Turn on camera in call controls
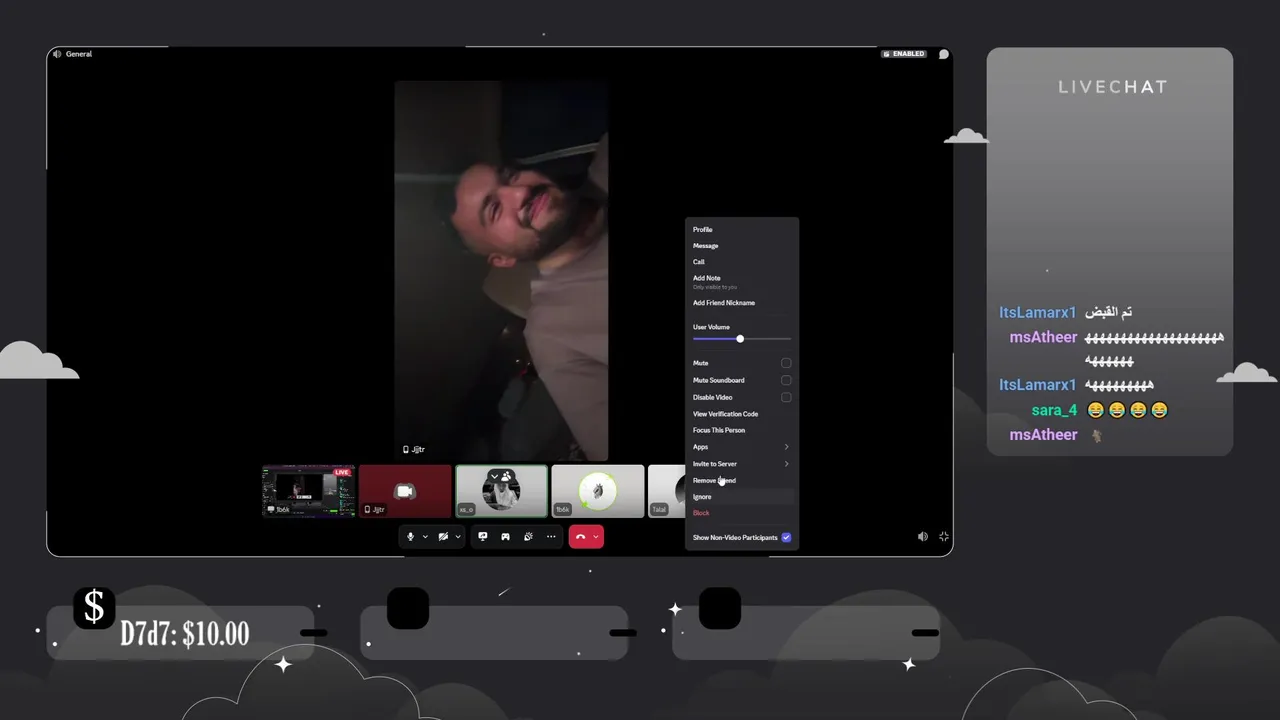Image resolution: width=1280 pixels, height=720 pixels. coord(443,537)
